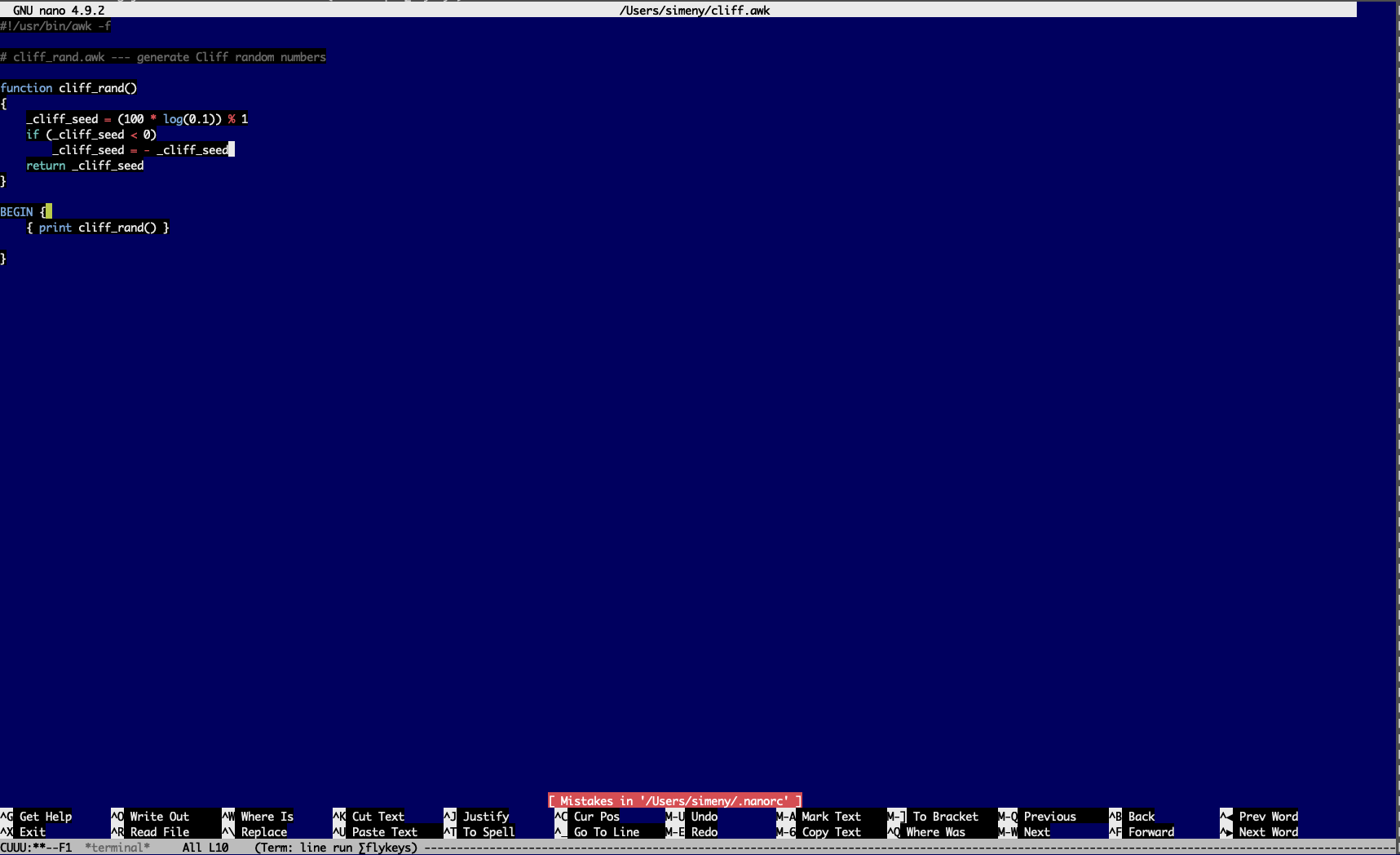Click the Paste Text shortcut label
1400x855 pixels.
coord(385,832)
